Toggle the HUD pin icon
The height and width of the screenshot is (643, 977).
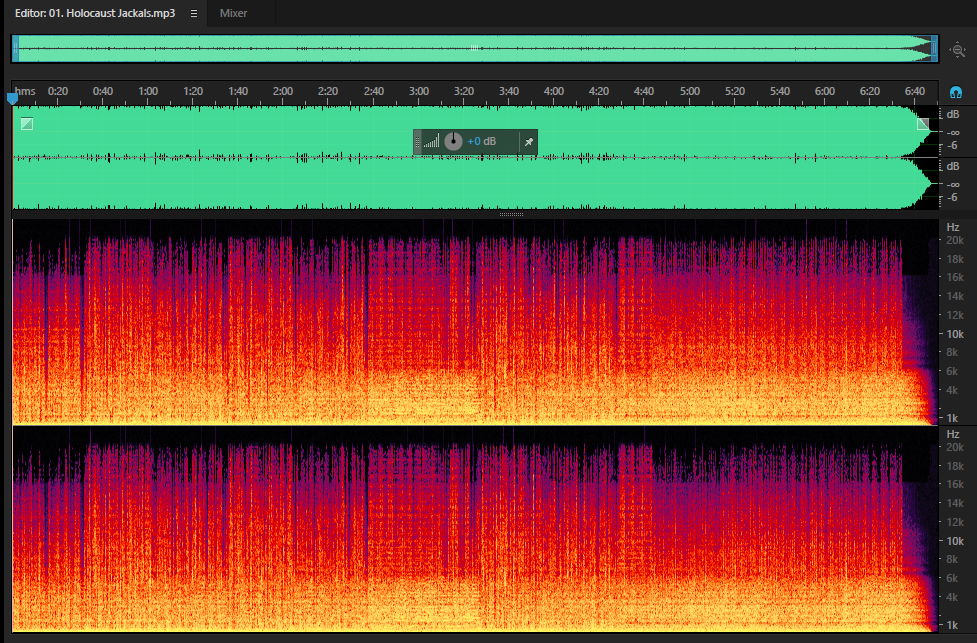[x=528, y=142]
